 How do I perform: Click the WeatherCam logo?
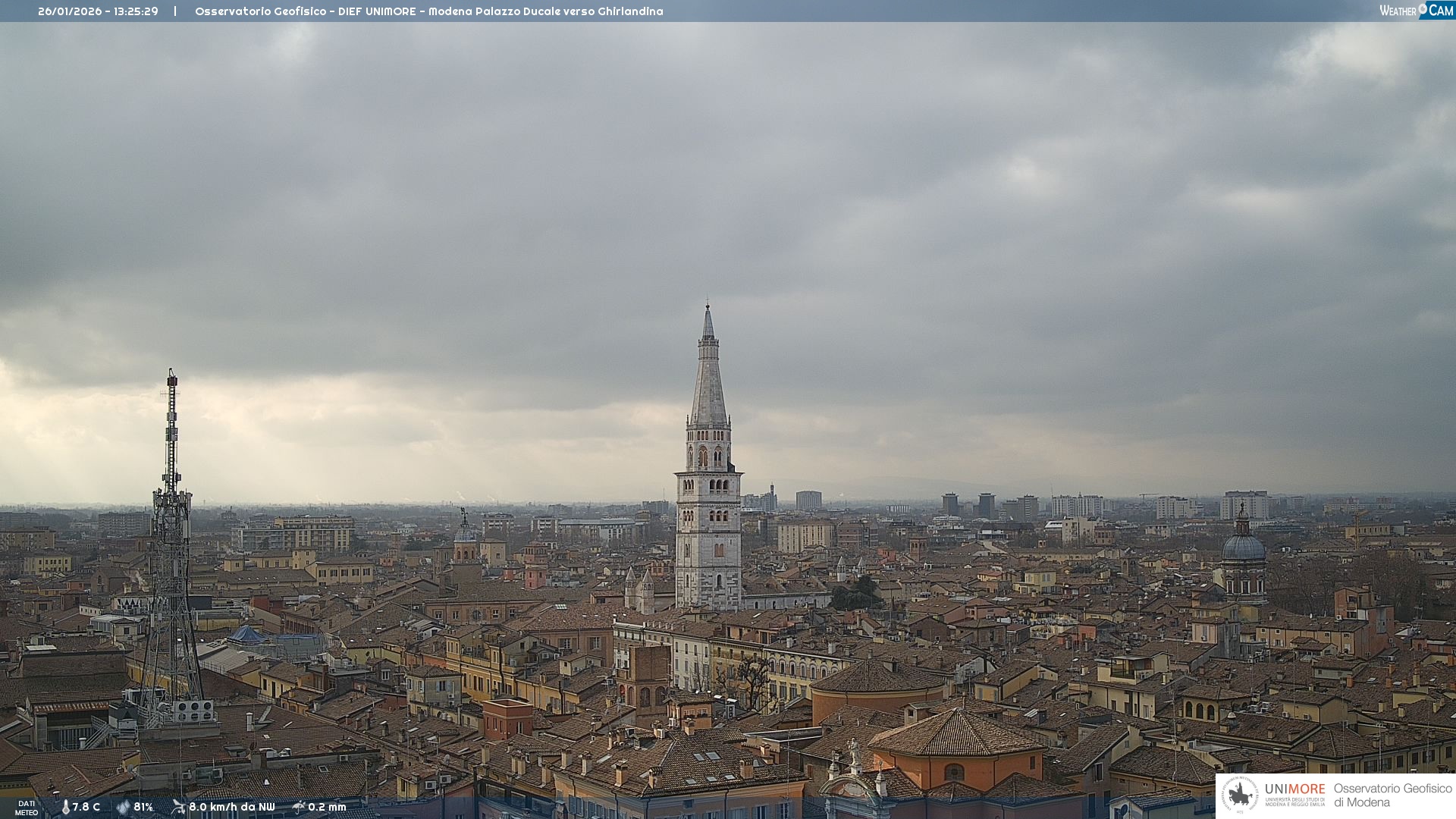tap(1415, 10)
